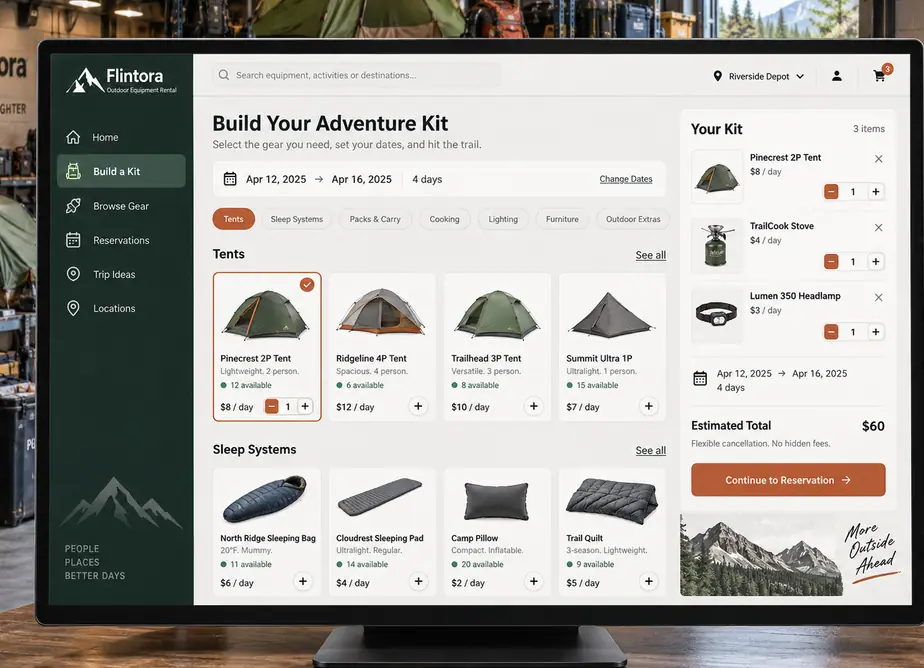Viewport: 924px width, 668px height.
Task: Switch to the Packs & Carry category tab
Action: coord(375,219)
